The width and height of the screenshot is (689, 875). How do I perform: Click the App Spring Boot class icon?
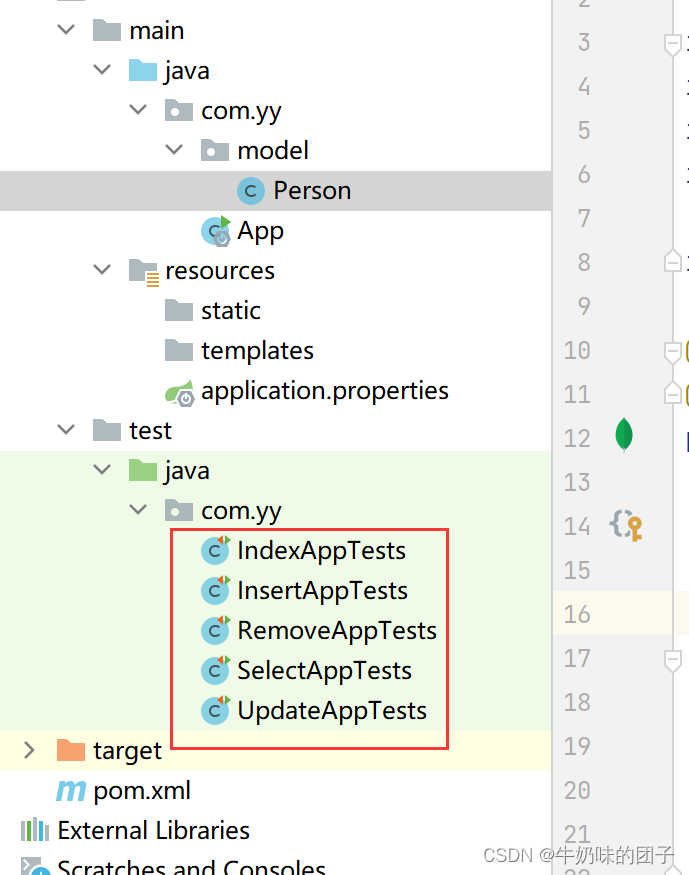pyautogui.click(x=216, y=231)
